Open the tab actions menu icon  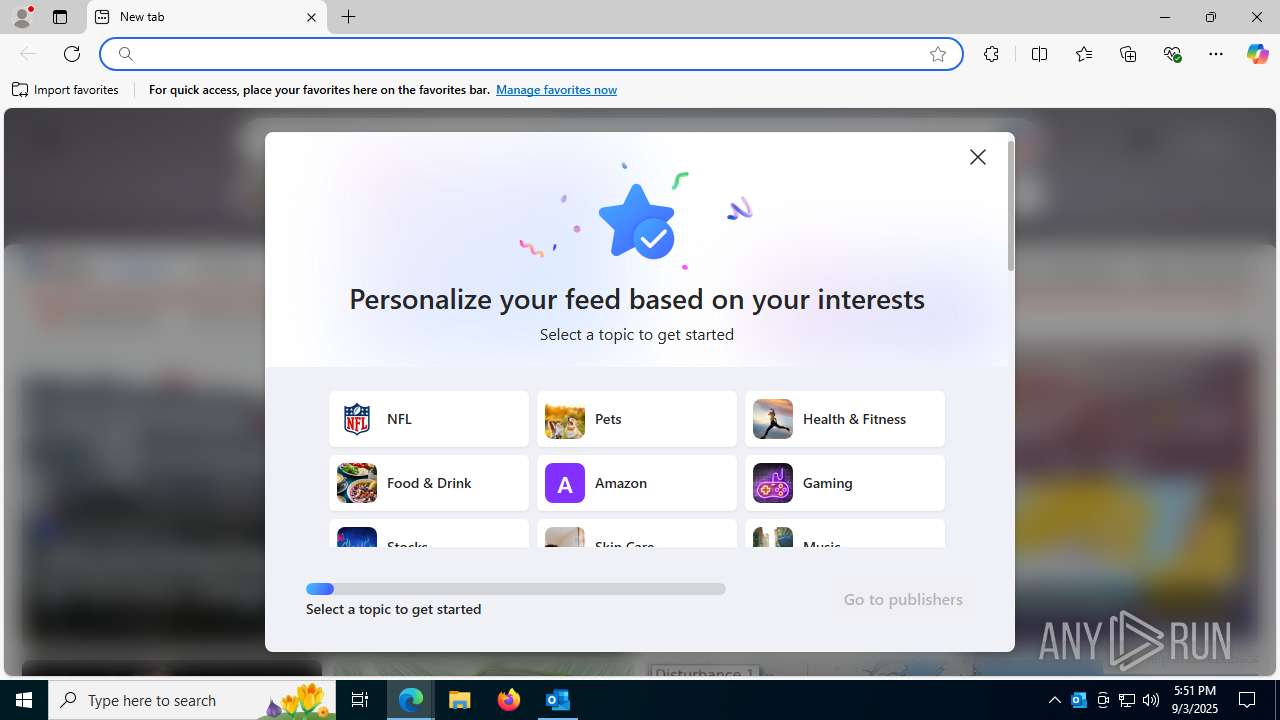[x=60, y=17]
